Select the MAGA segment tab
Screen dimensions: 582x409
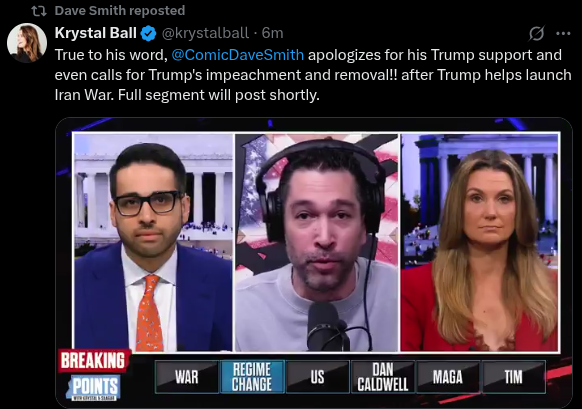coord(448,377)
